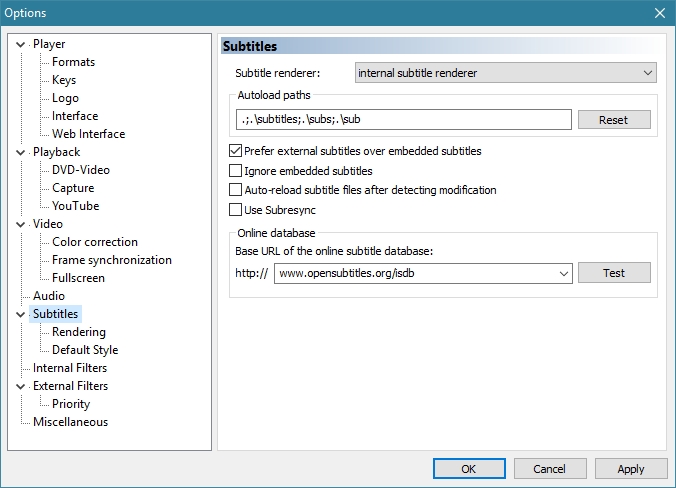Click the Cancel button
Screen dimensions: 676x488
point(549,468)
